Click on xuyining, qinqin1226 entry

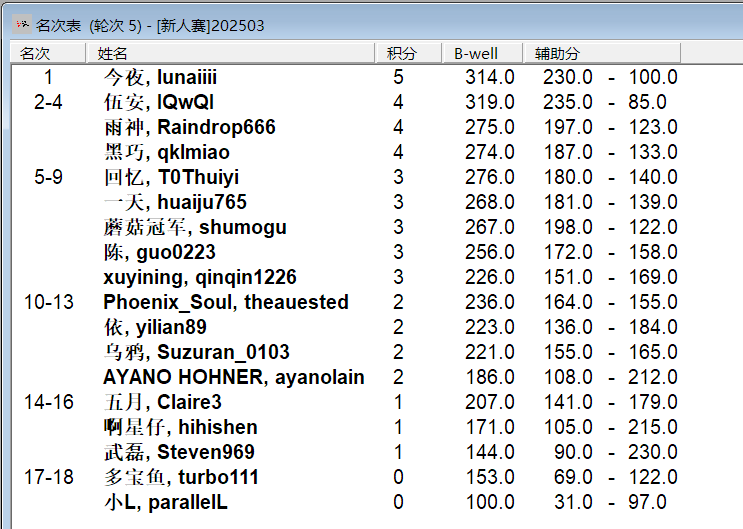(200, 278)
